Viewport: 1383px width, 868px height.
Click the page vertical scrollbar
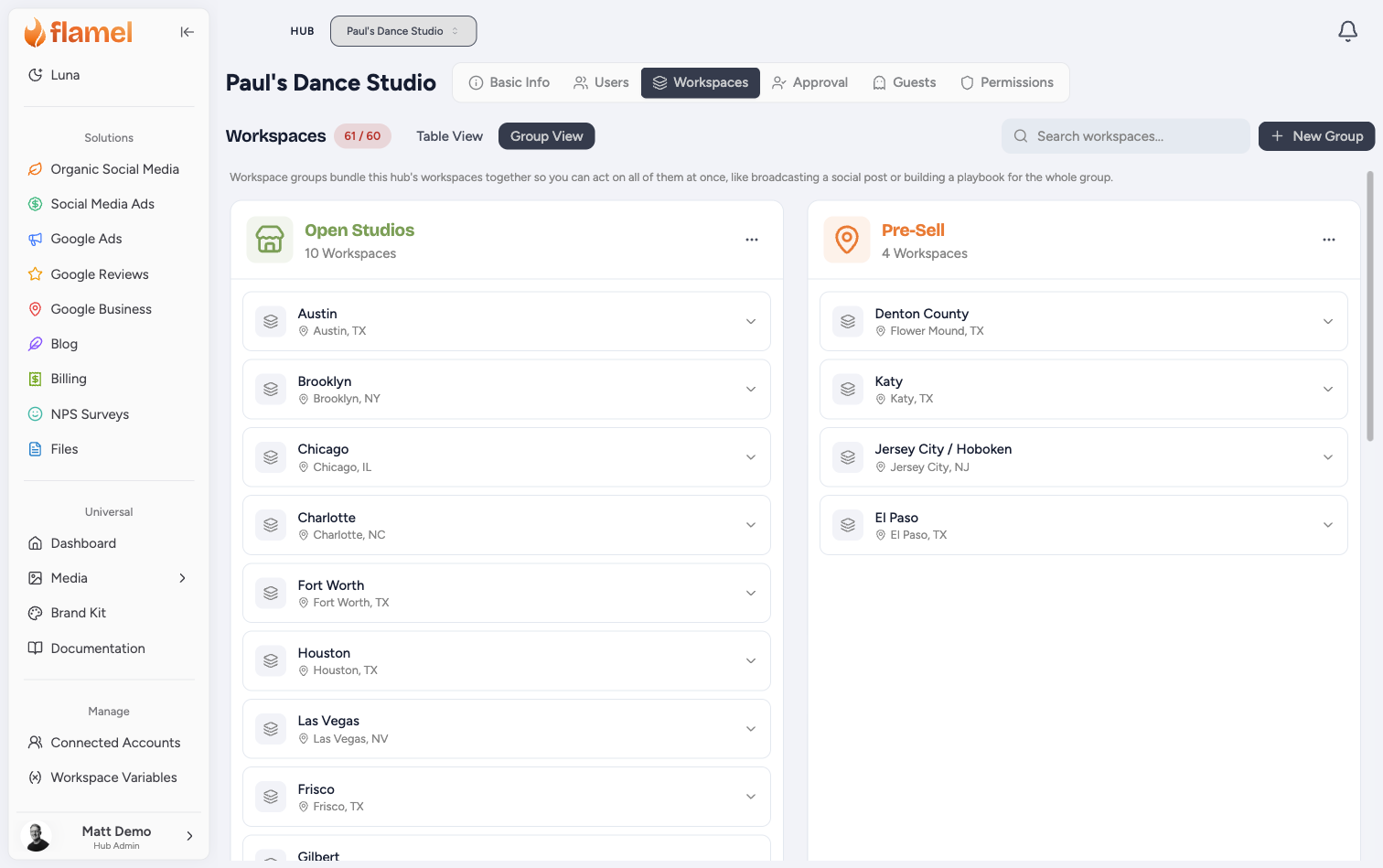pyautogui.click(x=1370, y=306)
